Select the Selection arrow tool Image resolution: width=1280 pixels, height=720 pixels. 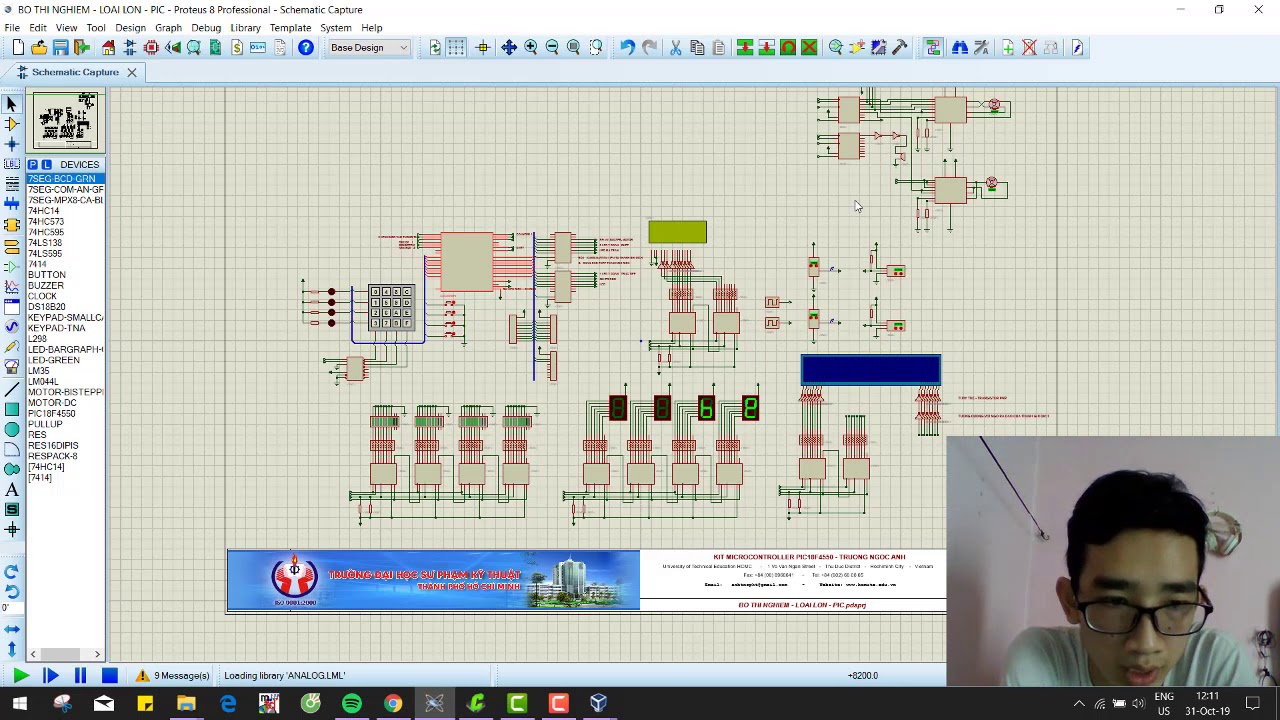[12, 104]
